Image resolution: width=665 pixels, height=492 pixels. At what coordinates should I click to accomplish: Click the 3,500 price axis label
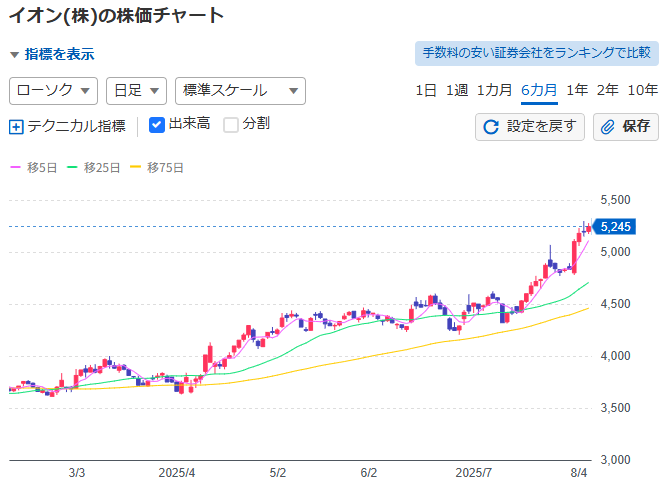pos(615,408)
